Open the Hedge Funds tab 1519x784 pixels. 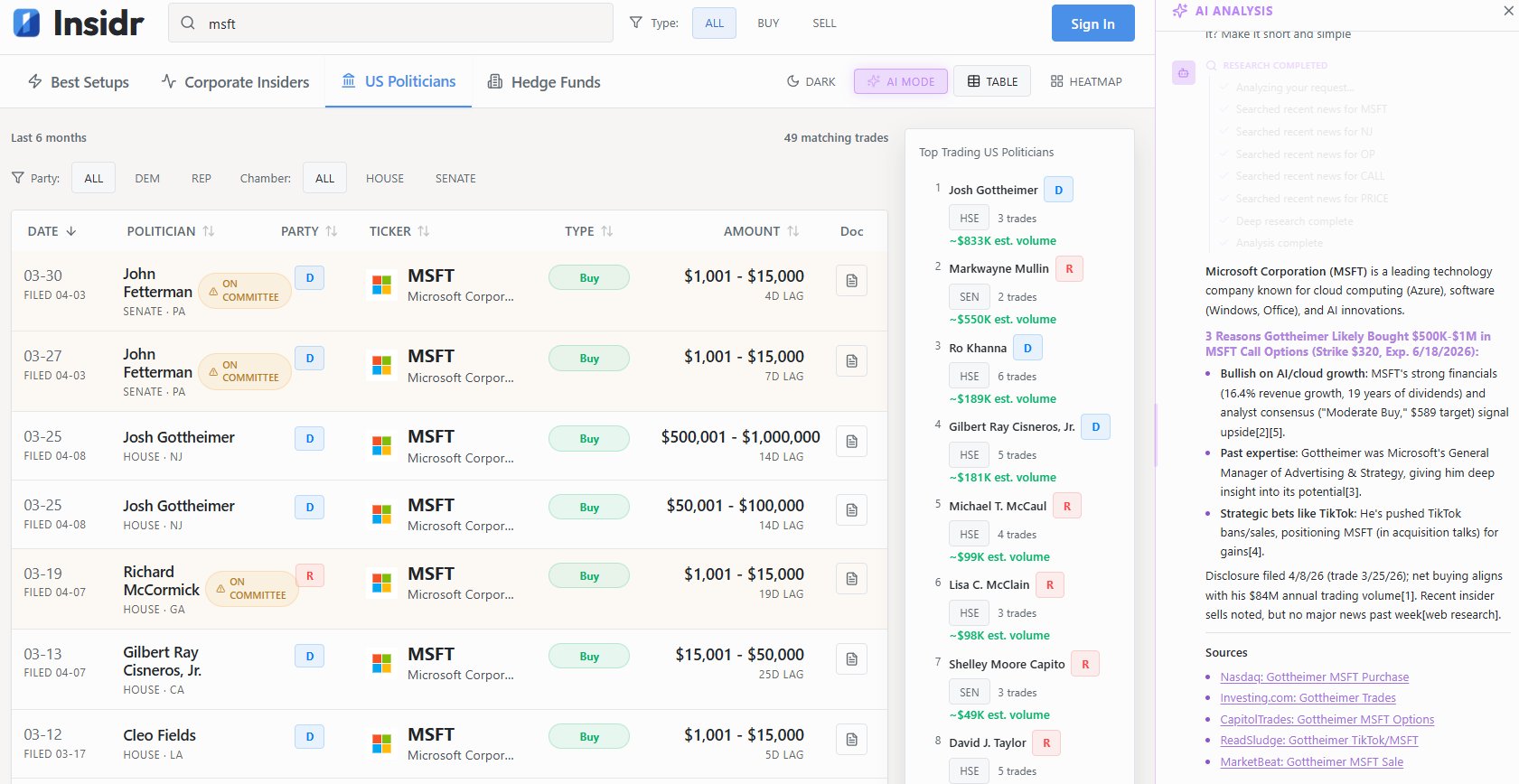[x=544, y=82]
